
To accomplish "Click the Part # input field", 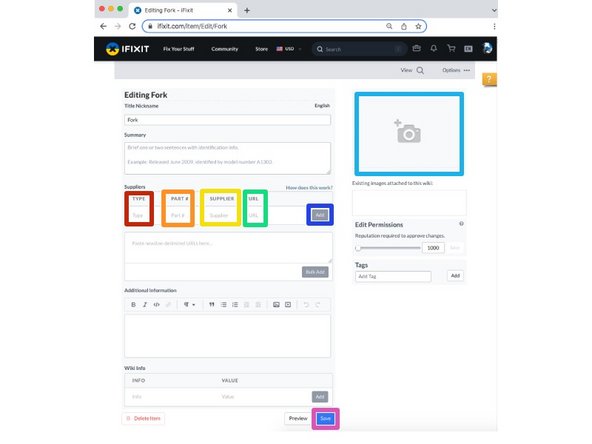I will pyautogui.click(x=177, y=216).
